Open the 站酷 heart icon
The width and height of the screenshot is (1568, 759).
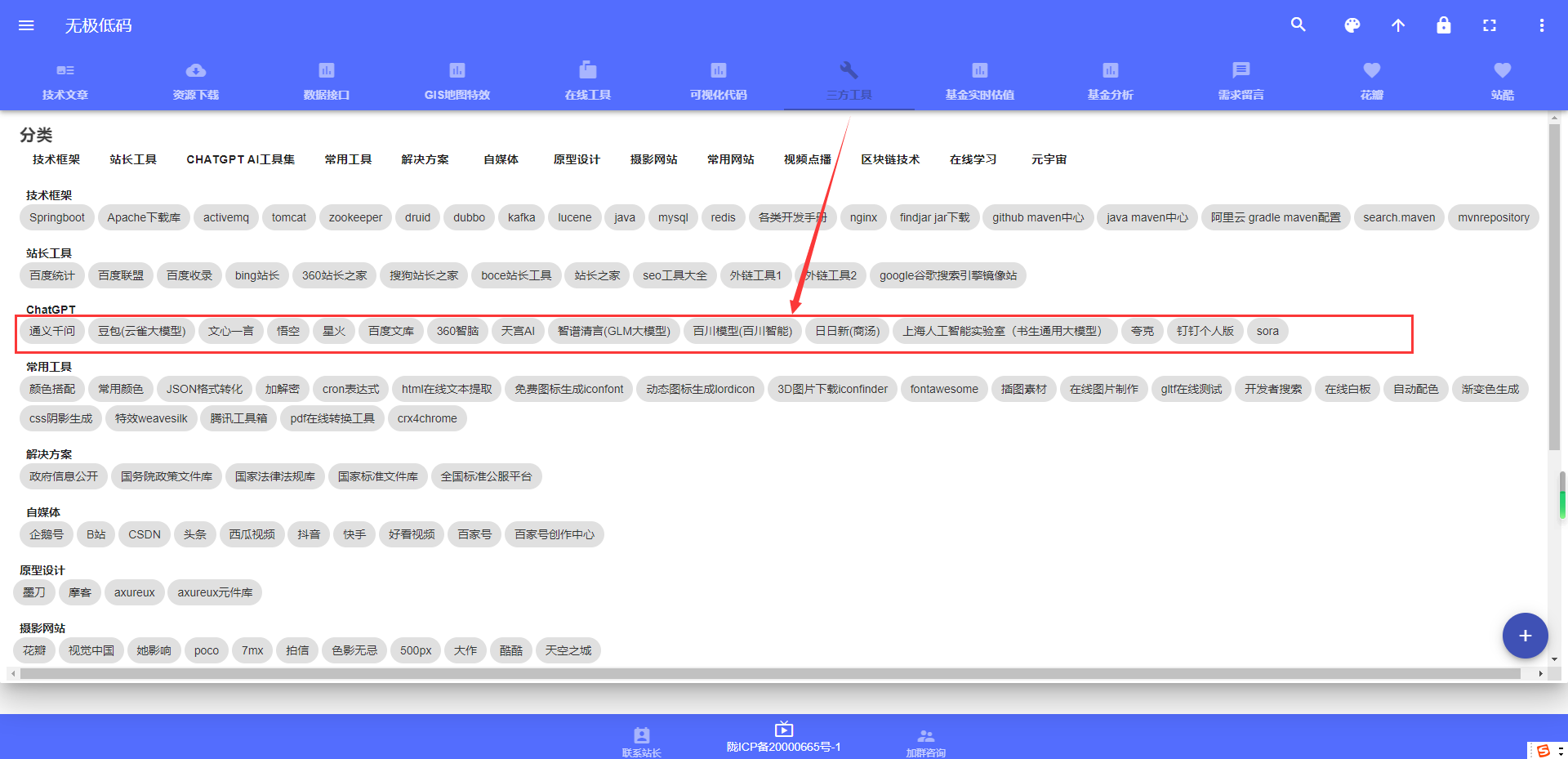tap(1503, 70)
